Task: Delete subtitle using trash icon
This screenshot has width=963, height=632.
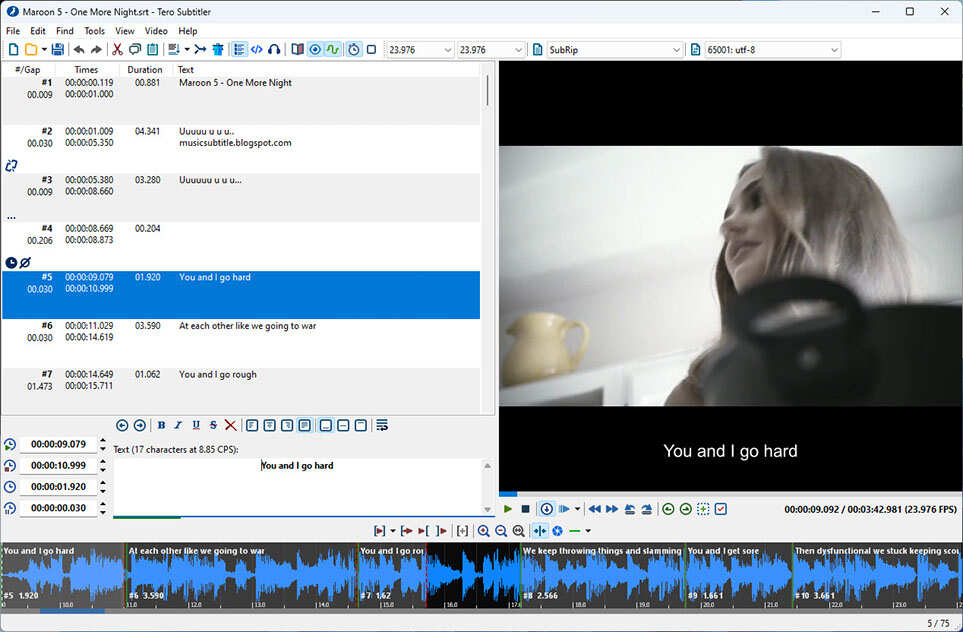Action: click(x=218, y=50)
